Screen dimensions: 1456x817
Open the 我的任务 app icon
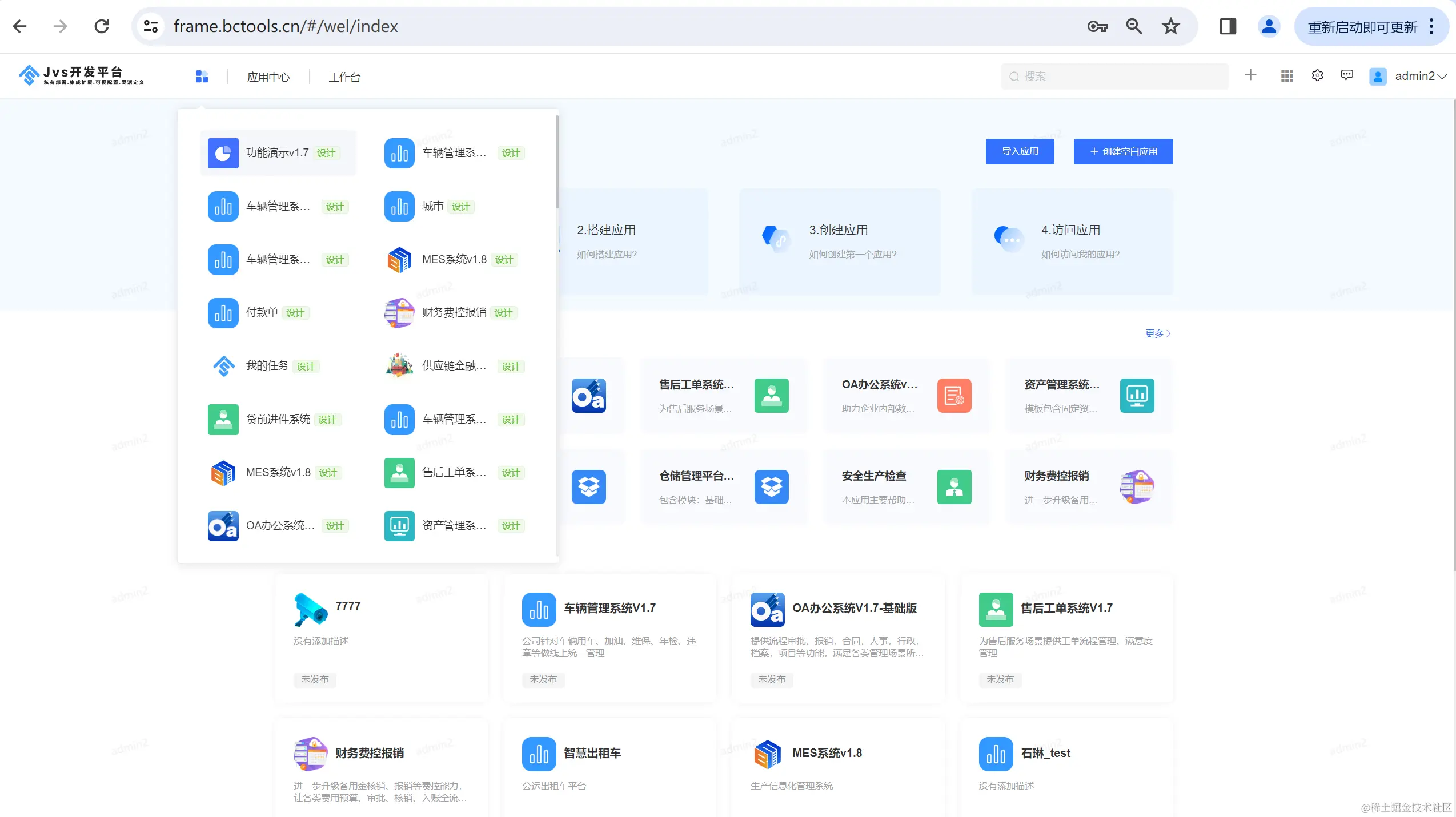point(223,366)
